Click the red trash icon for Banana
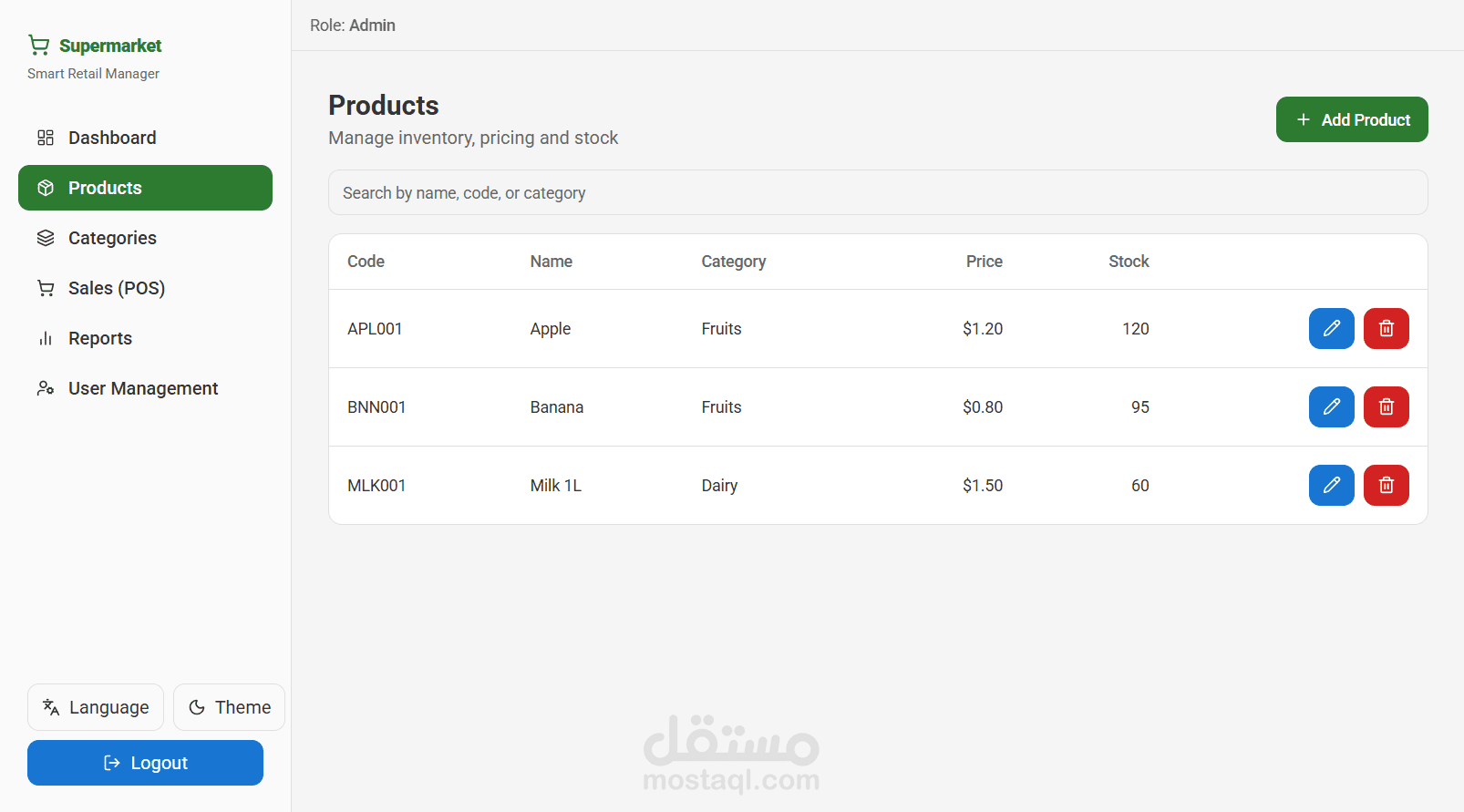This screenshot has height=812, width=1464. (x=1386, y=407)
